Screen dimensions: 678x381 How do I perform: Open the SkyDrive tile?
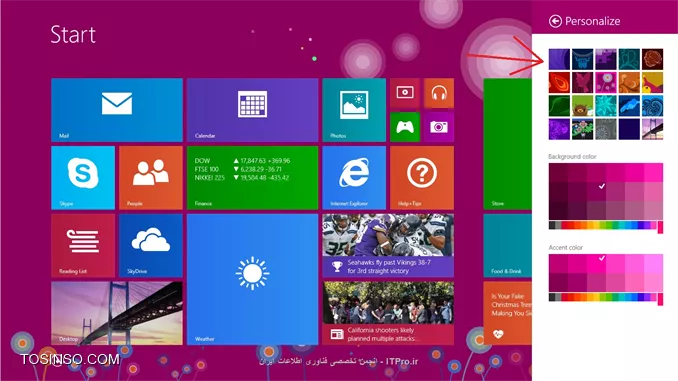(x=150, y=246)
